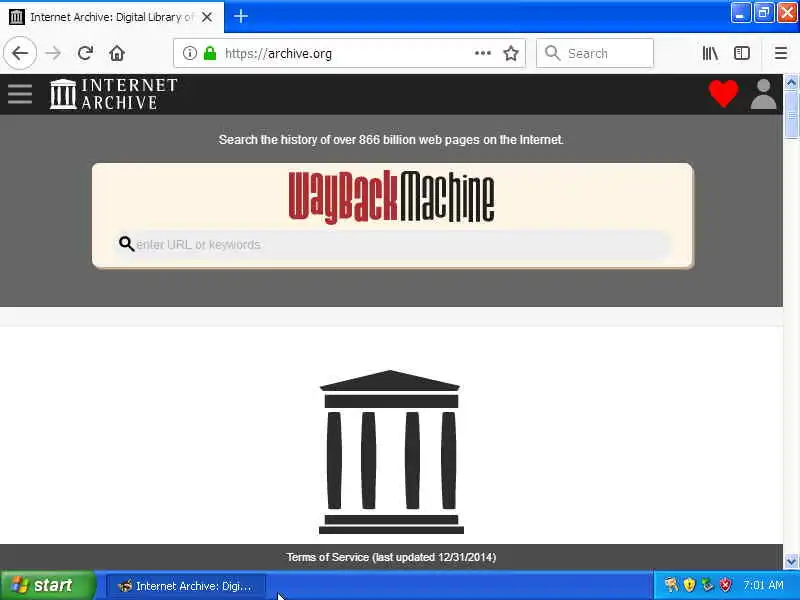Image resolution: width=800 pixels, height=600 pixels.
Task: Select the Internet Archive browser tab
Action: point(112,17)
